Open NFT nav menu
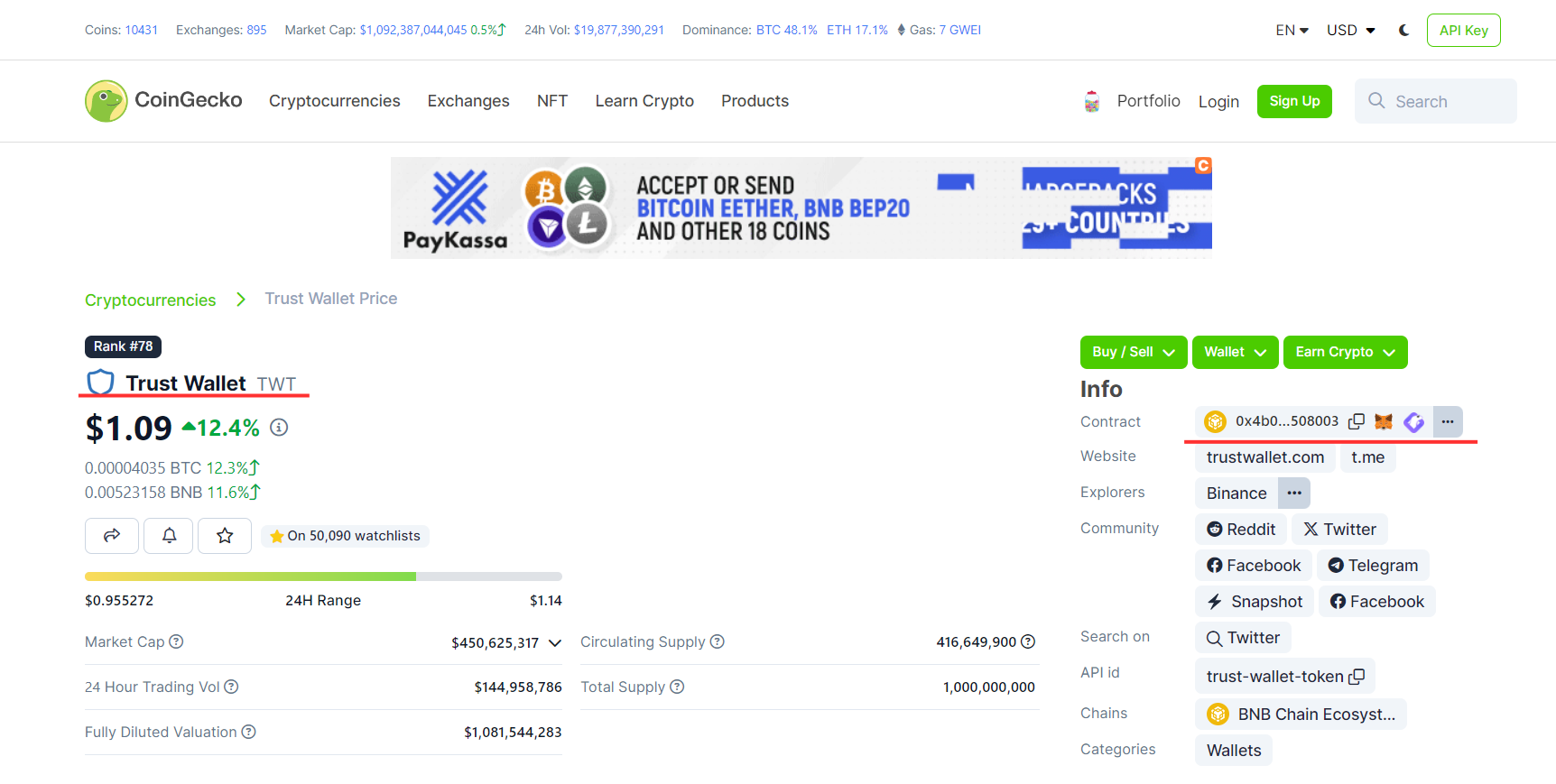Image resolution: width=1556 pixels, height=784 pixels. 552,101
